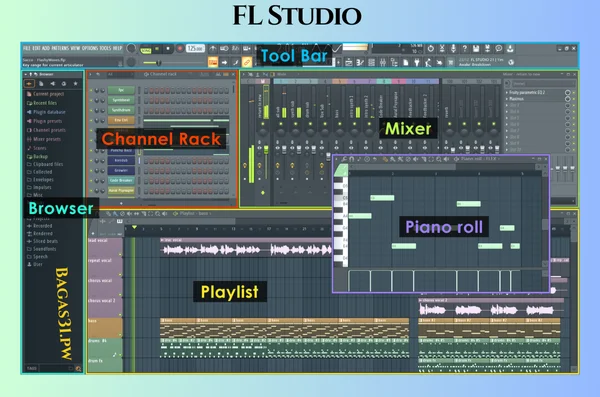Image resolution: width=600 pixels, height=397 pixels.
Task: Open the Browser window menu arrow
Action: [26, 74]
